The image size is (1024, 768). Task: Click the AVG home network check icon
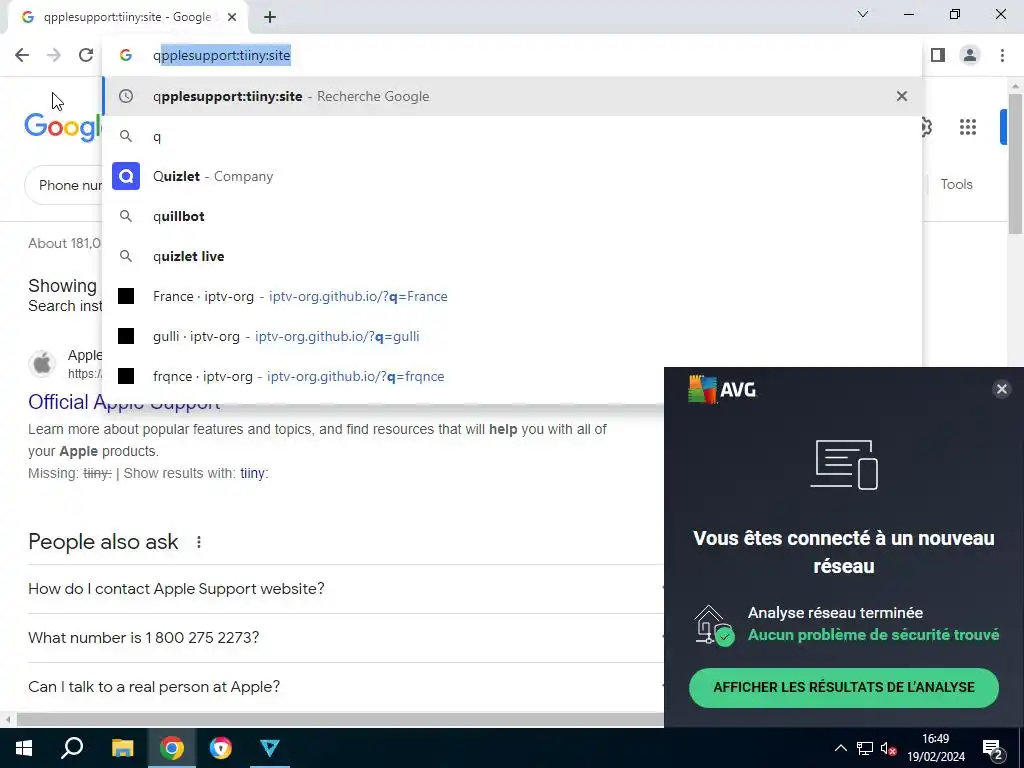(x=714, y=625)
